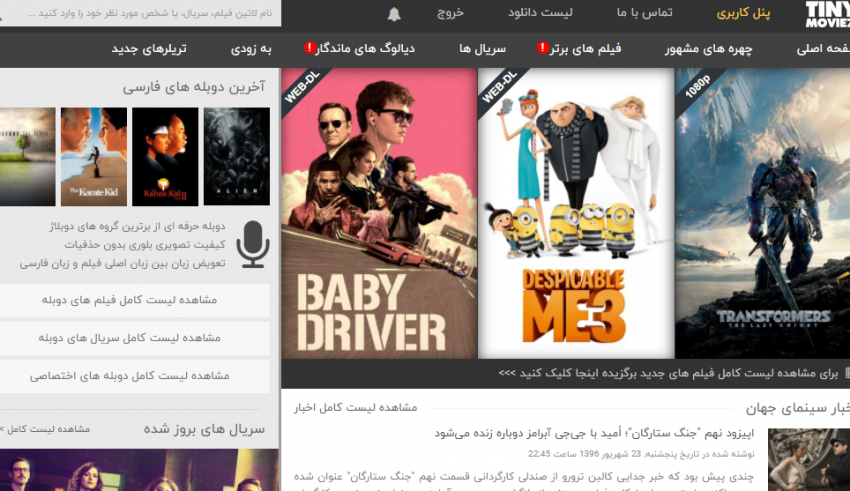Image resolution: width=850 pixels, height=491 pixels.
Task: Go to چهره های مشهور menu
Action: [x=709, y=49]
